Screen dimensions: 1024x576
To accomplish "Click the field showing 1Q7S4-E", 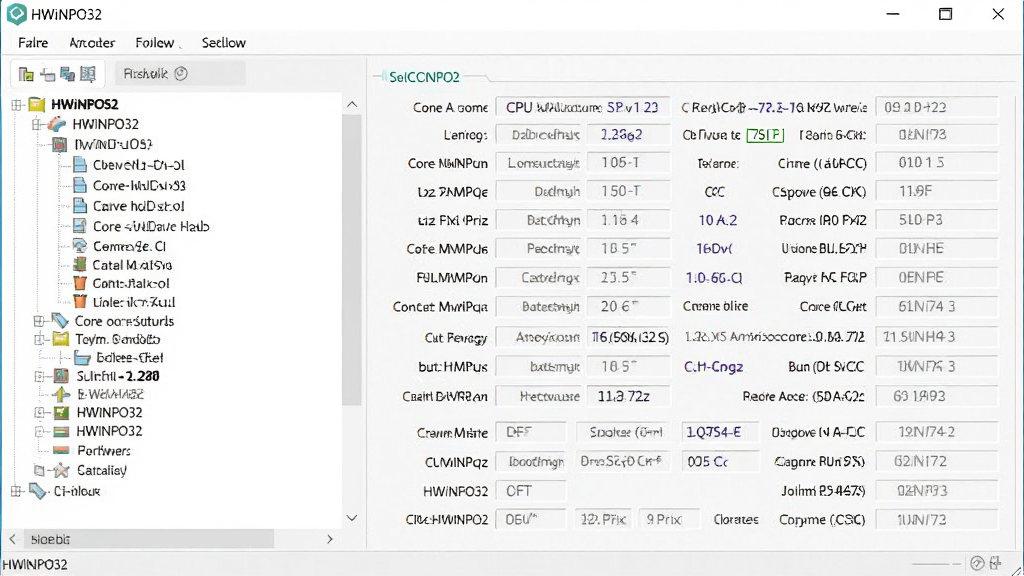I will (x=720, y=432).
